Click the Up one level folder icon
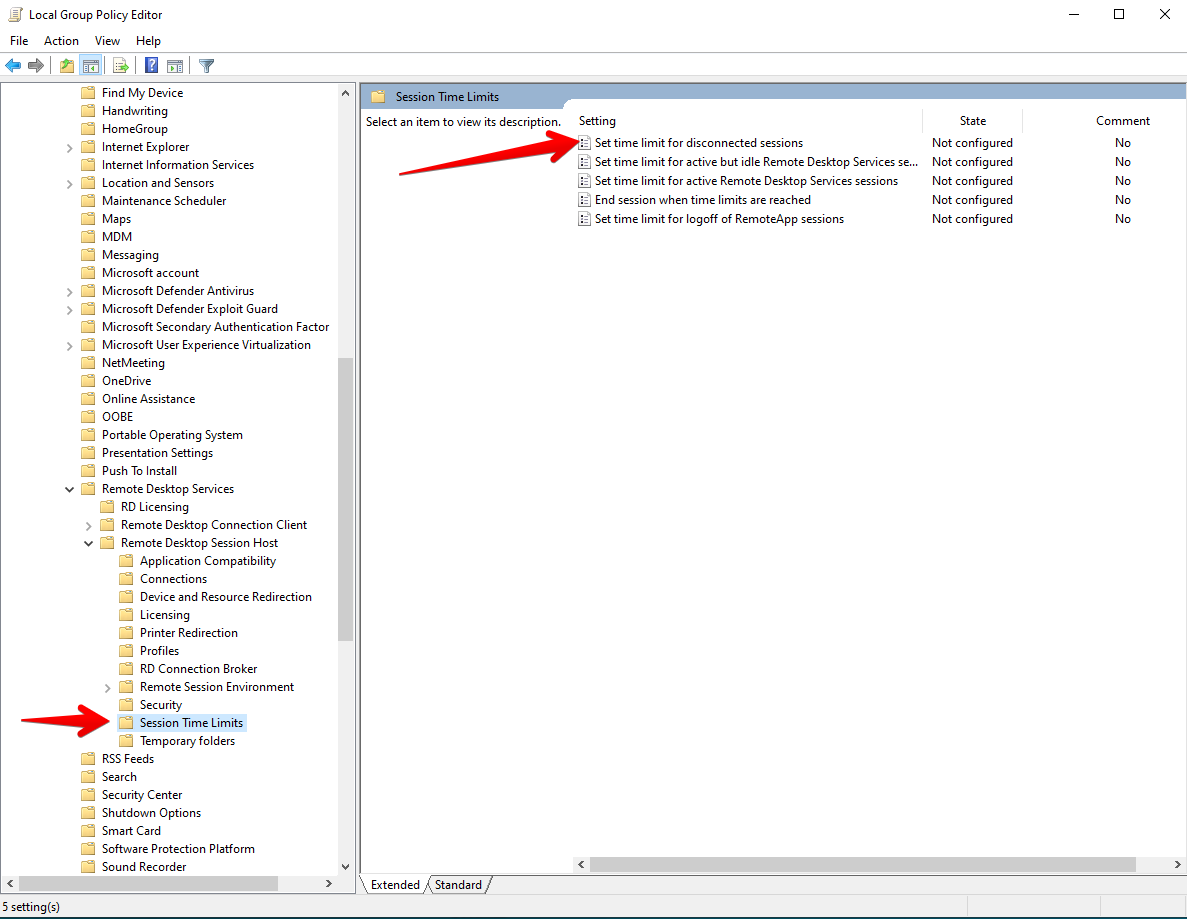Image resolution: width=1187 pixels, height=919 pixels. pyautogui.click(x=66, y=66)
